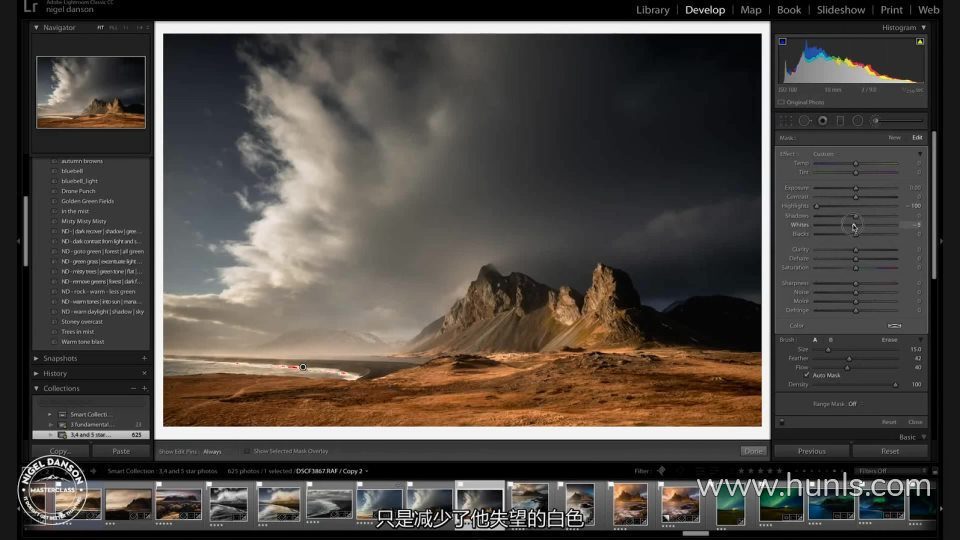The height and width of the screenshot is (540, 960).
Task: Click the Highlights slider handle
Action: (x=817, y=206)
